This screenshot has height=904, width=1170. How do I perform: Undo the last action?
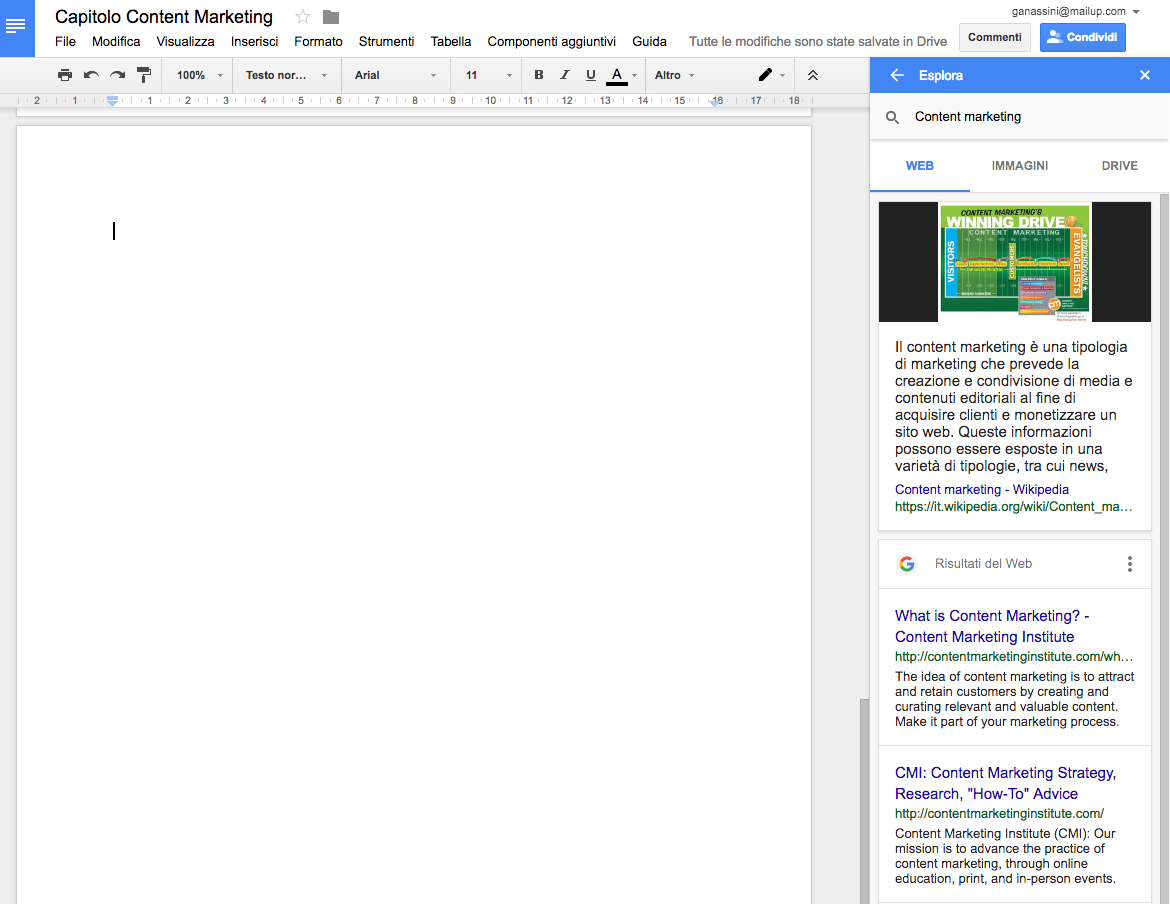click(x=91, y=75)
